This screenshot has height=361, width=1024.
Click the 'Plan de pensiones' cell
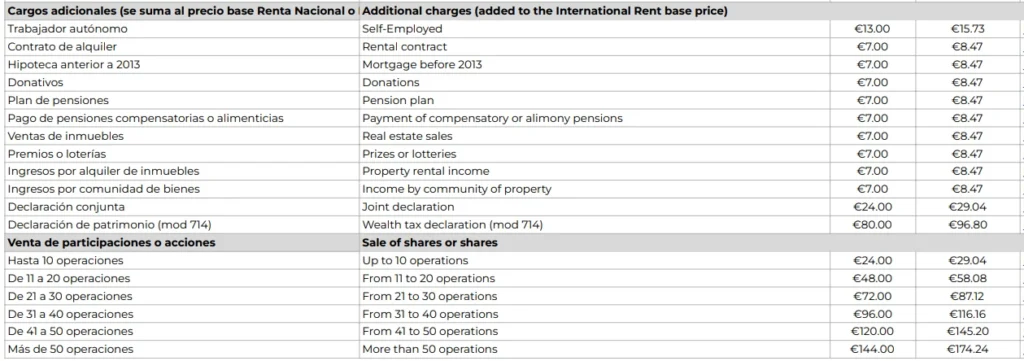click(x=180, y=100)
